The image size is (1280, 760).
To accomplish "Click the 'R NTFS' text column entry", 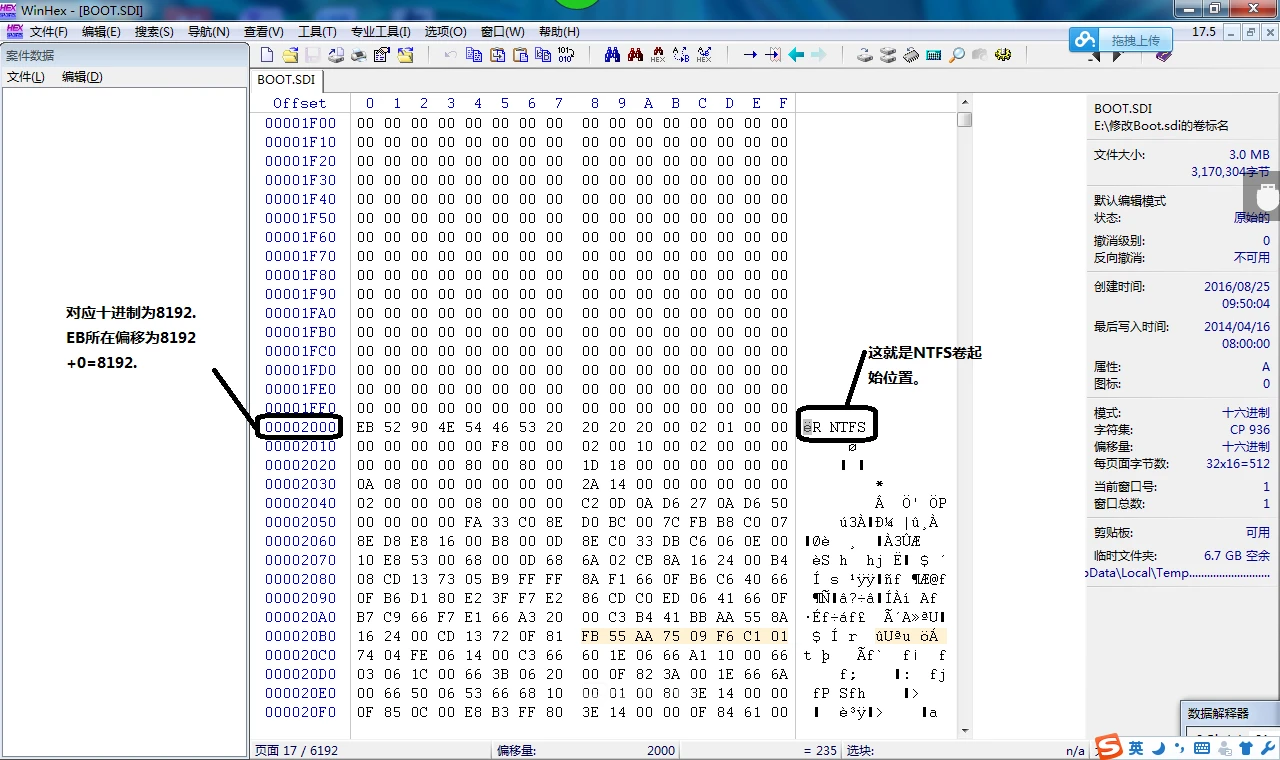I will coord(835,427).
